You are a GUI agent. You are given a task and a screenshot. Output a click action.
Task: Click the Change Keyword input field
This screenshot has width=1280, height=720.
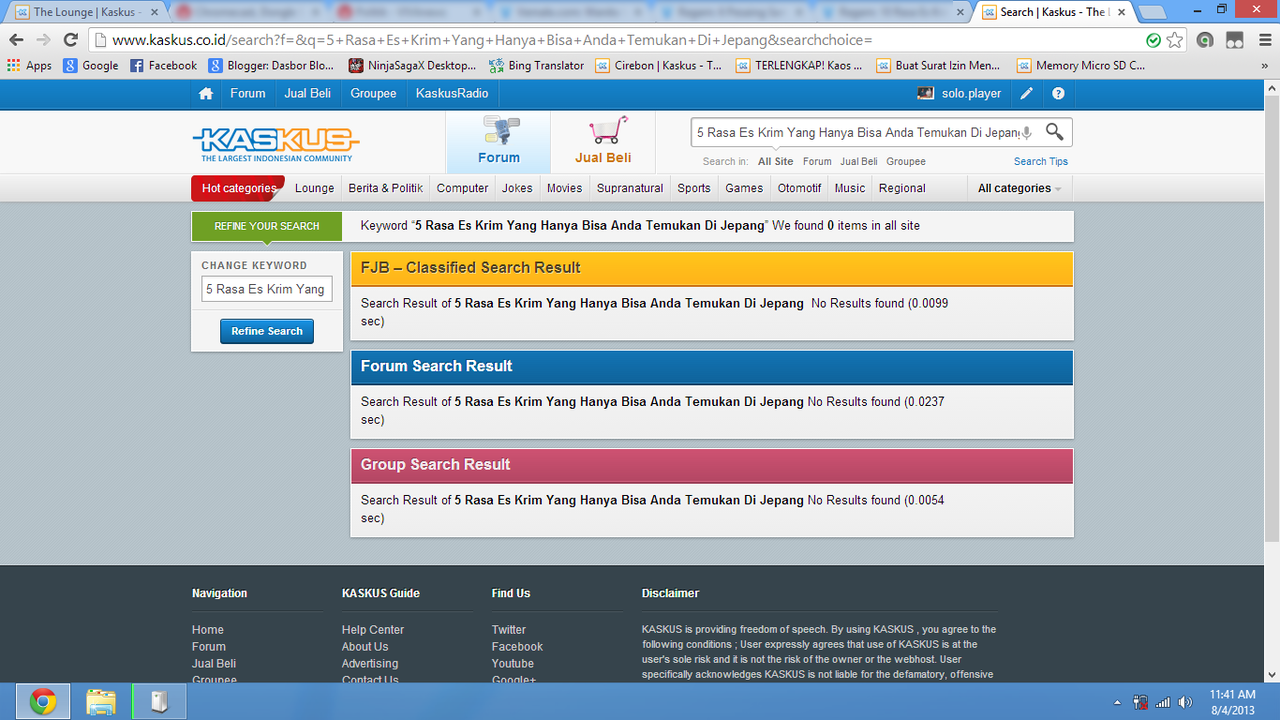coord(267,289)
